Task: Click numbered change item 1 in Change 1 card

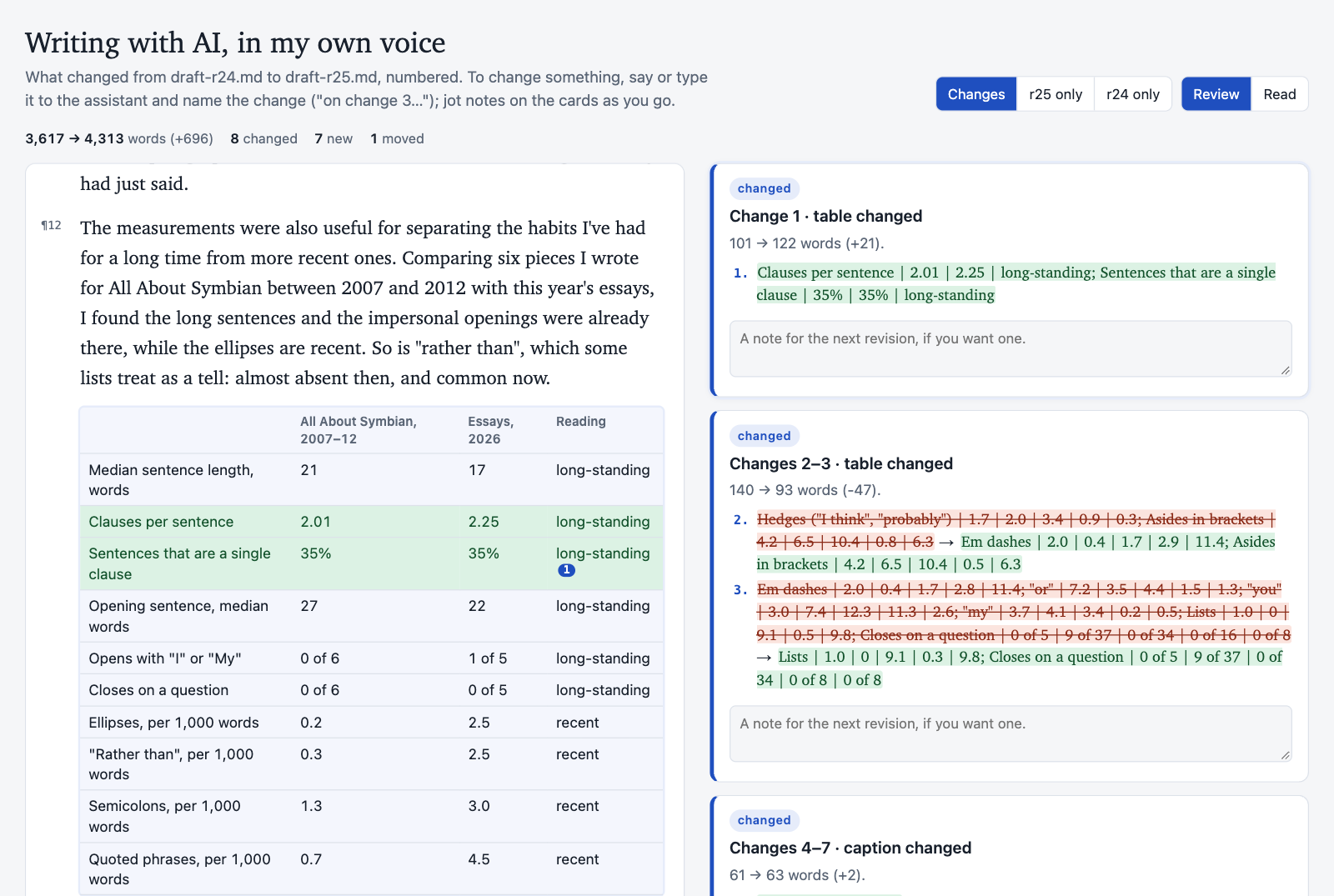Action: coord(1011,283)
